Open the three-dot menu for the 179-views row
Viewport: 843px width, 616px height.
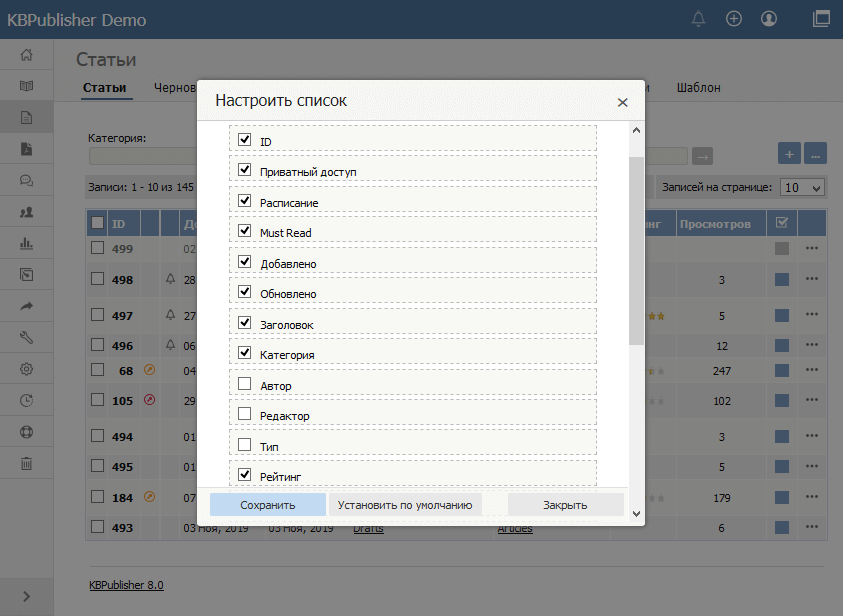pos(812,497)
